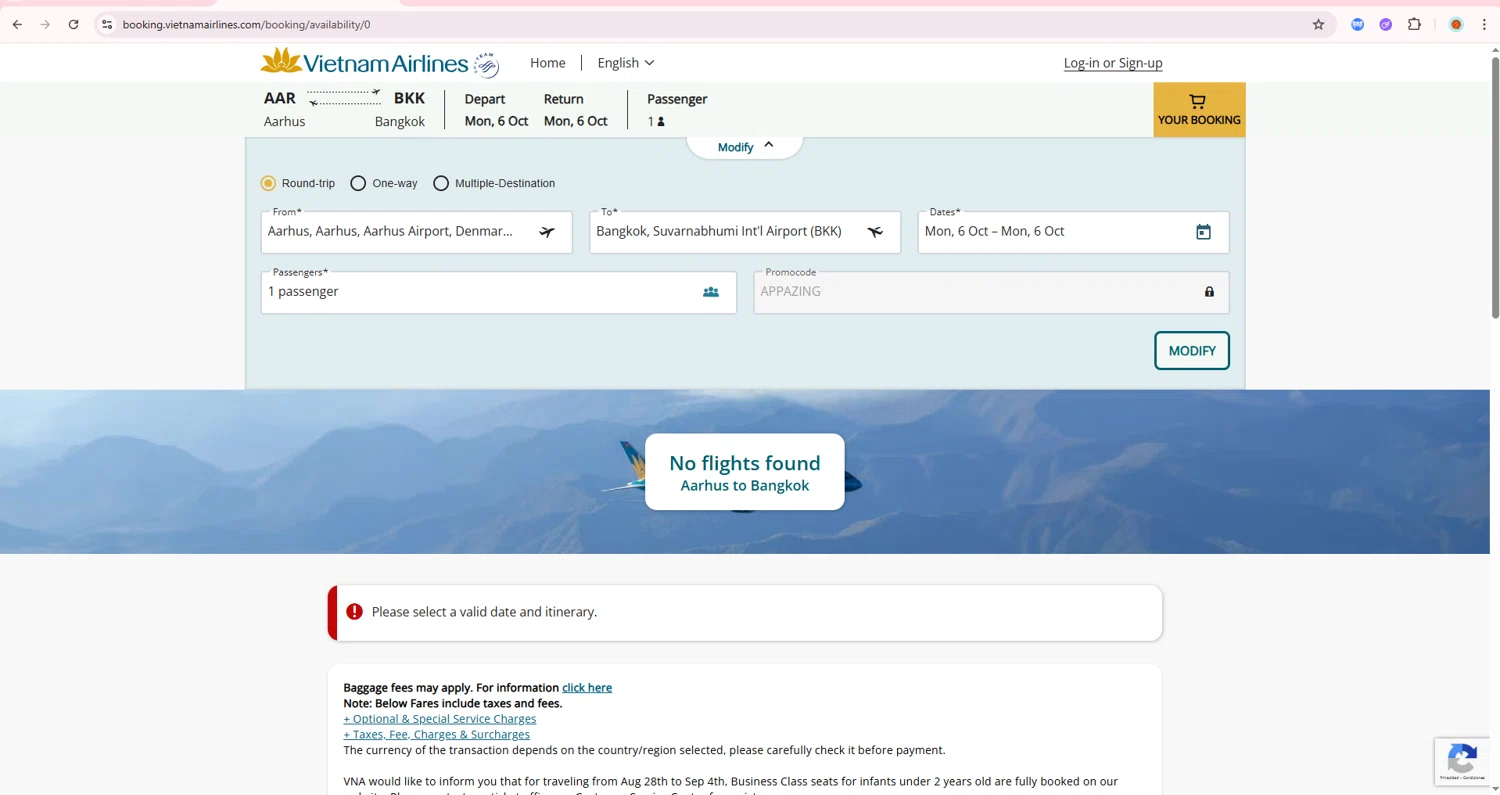This screenshot has width=1500, height=795.
Task: Click the passenger person icon in summary
Action: click(661, 122)
